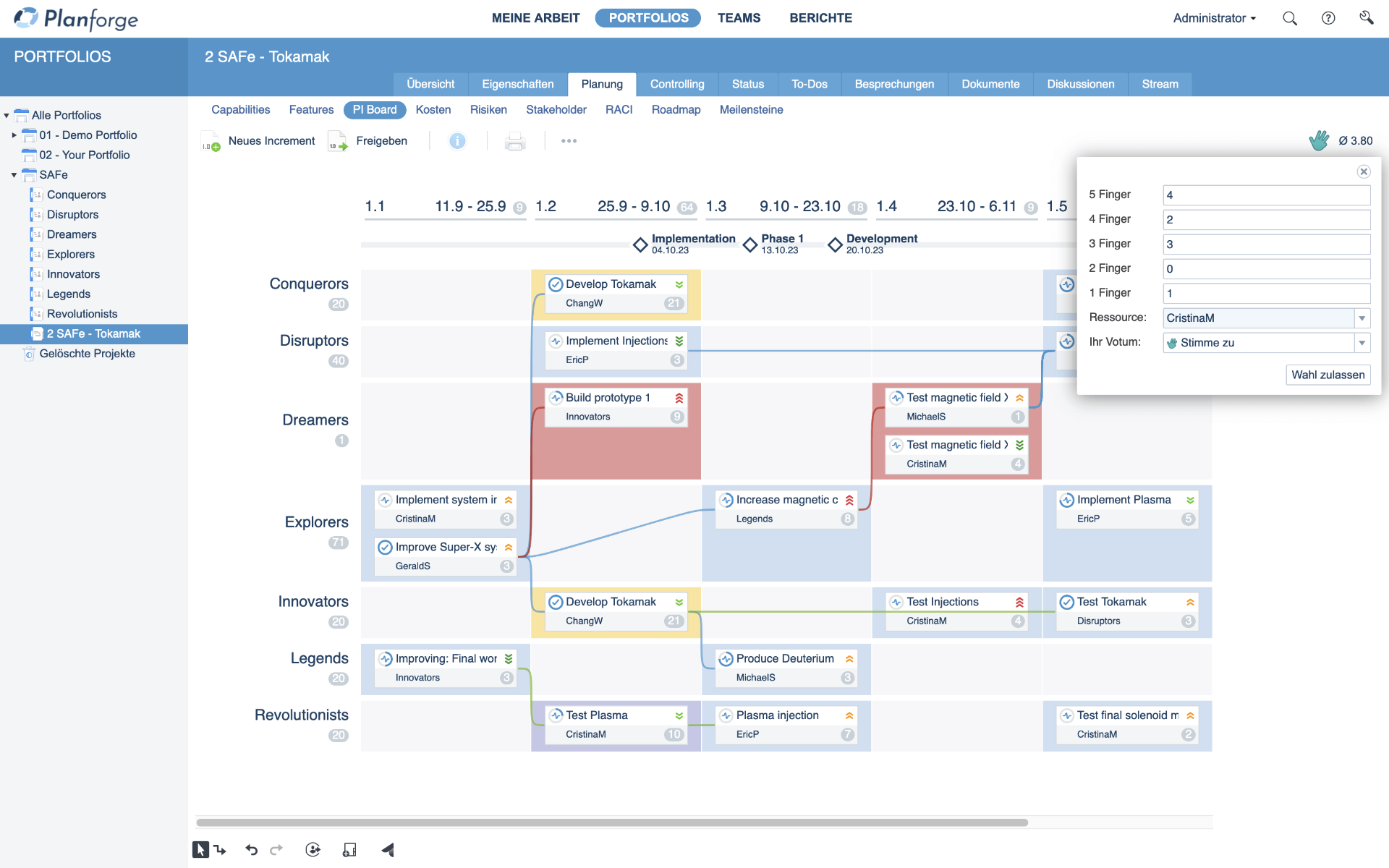Select the Features subtab
The image size is (1389, 868).
click(x=311, y=110)
